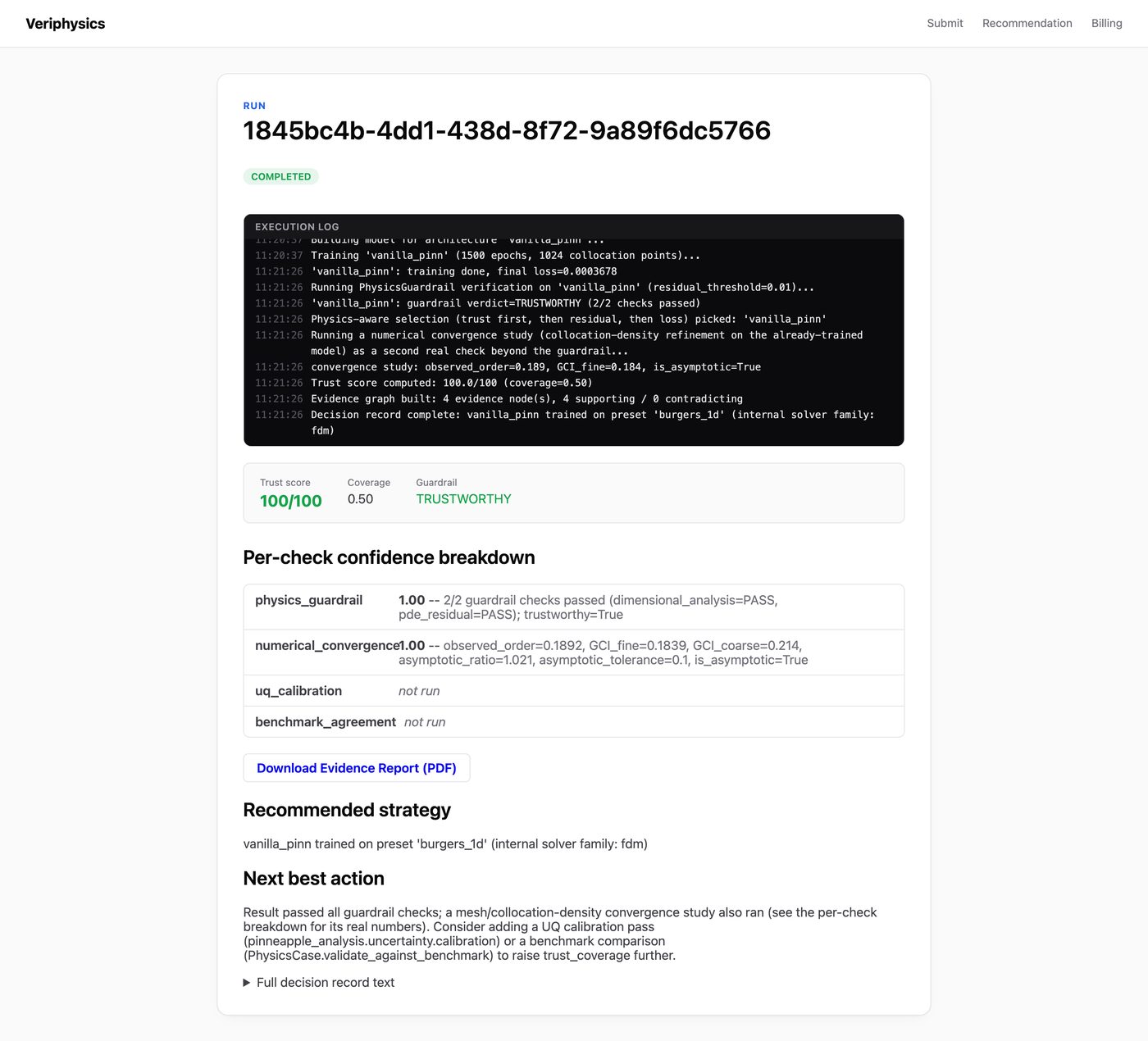Viewport: 1148px width, 1041px height.
Task: Click the recommended strategy text 'vanilla_pinn trained on preset'
Action: (445, 844)
